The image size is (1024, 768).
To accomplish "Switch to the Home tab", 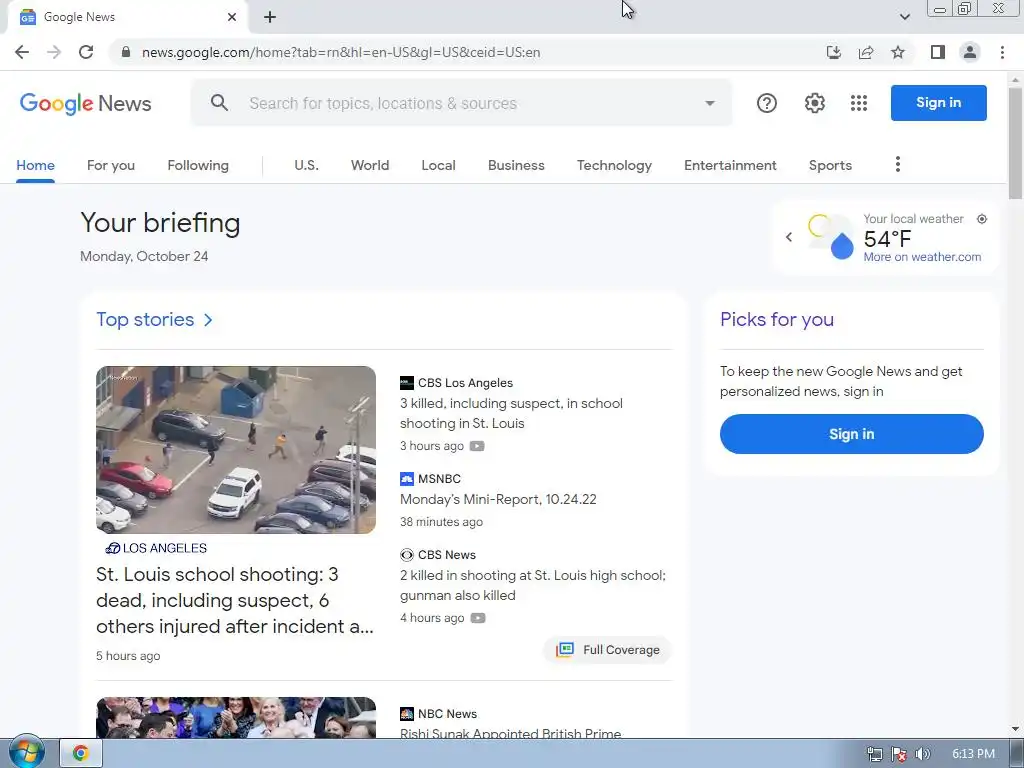I will (35, 165).
